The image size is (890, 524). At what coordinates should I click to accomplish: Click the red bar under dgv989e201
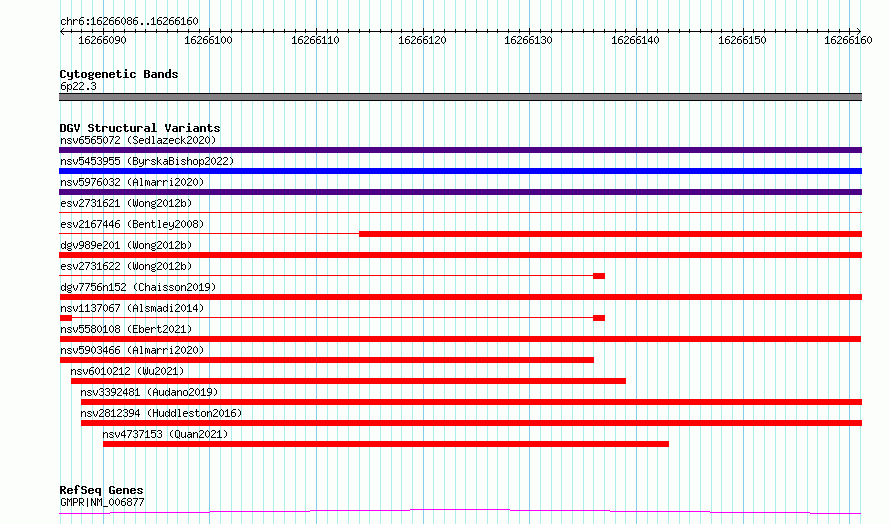(x=460, y=255)
